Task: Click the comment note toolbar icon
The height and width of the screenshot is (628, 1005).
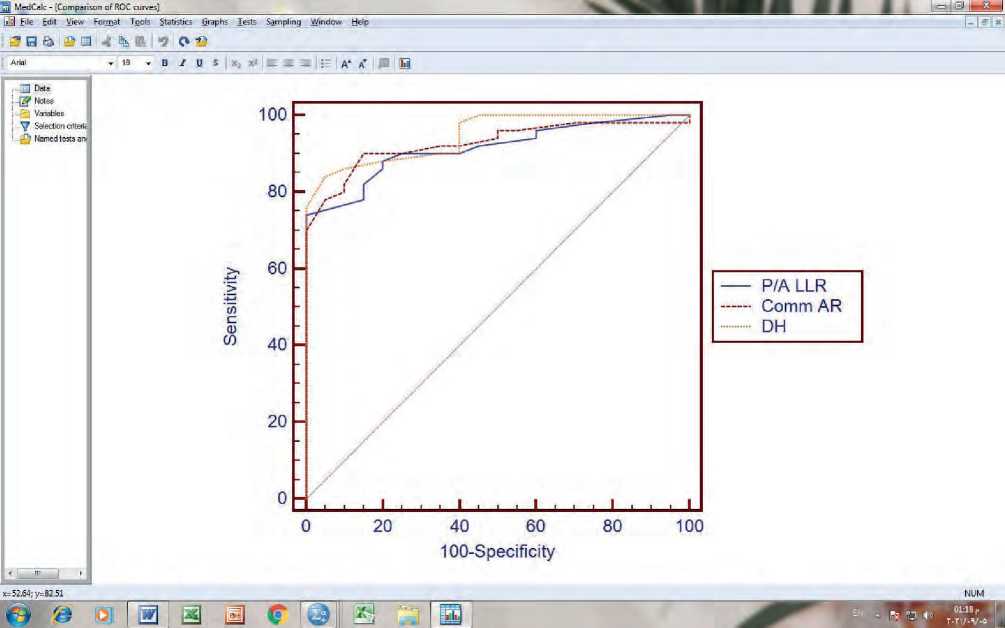Action: [x=384, y=63]
